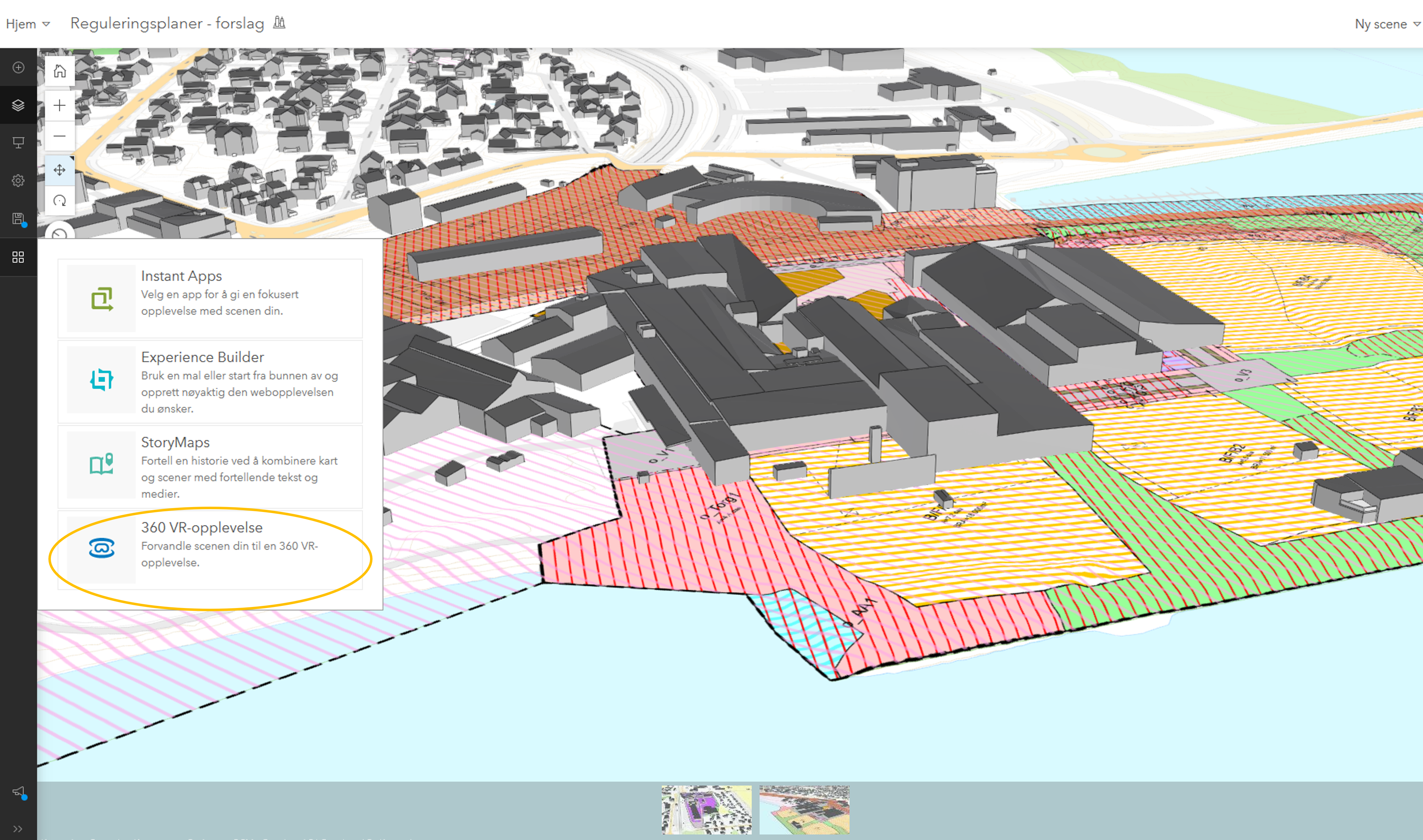The height and width of the screenshot is (840, 1423).
Task: Click the scene title Reguleringsplaner - forslag
Action: click(x=167, y=23)
